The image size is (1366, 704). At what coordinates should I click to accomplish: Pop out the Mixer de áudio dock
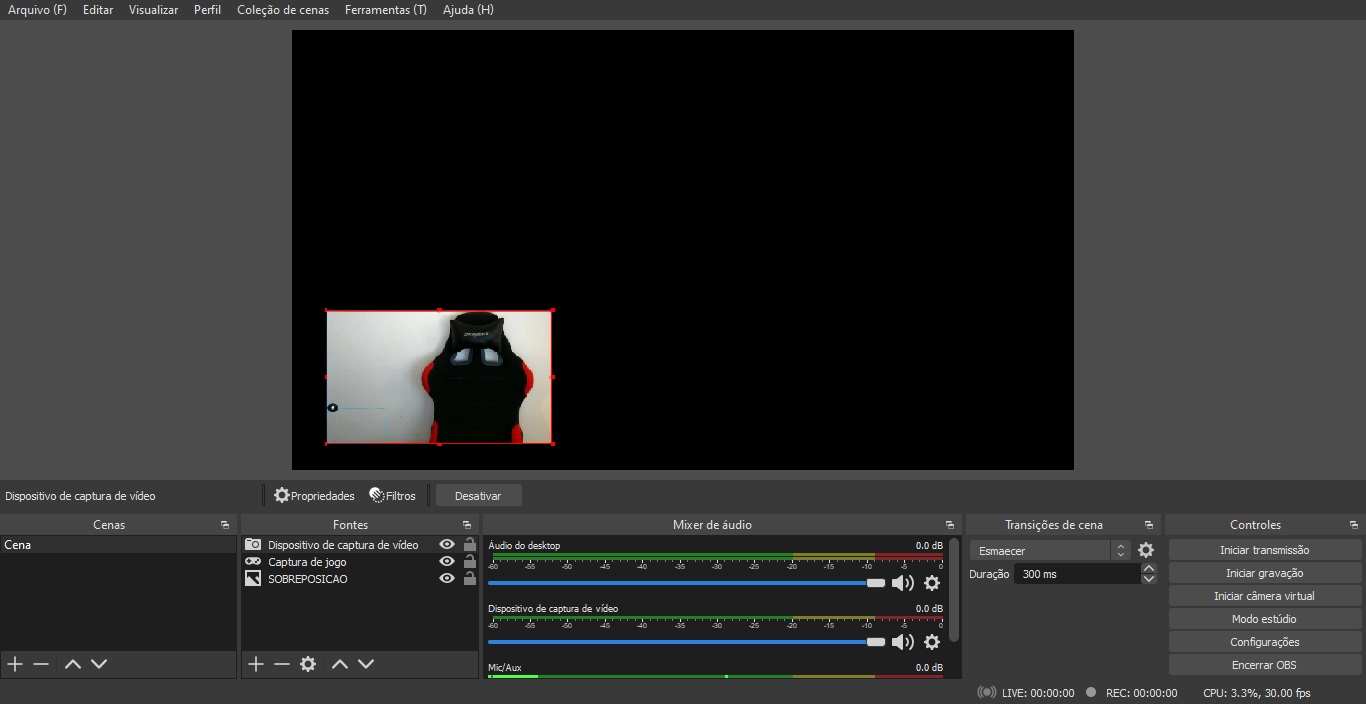coord(950,525)
